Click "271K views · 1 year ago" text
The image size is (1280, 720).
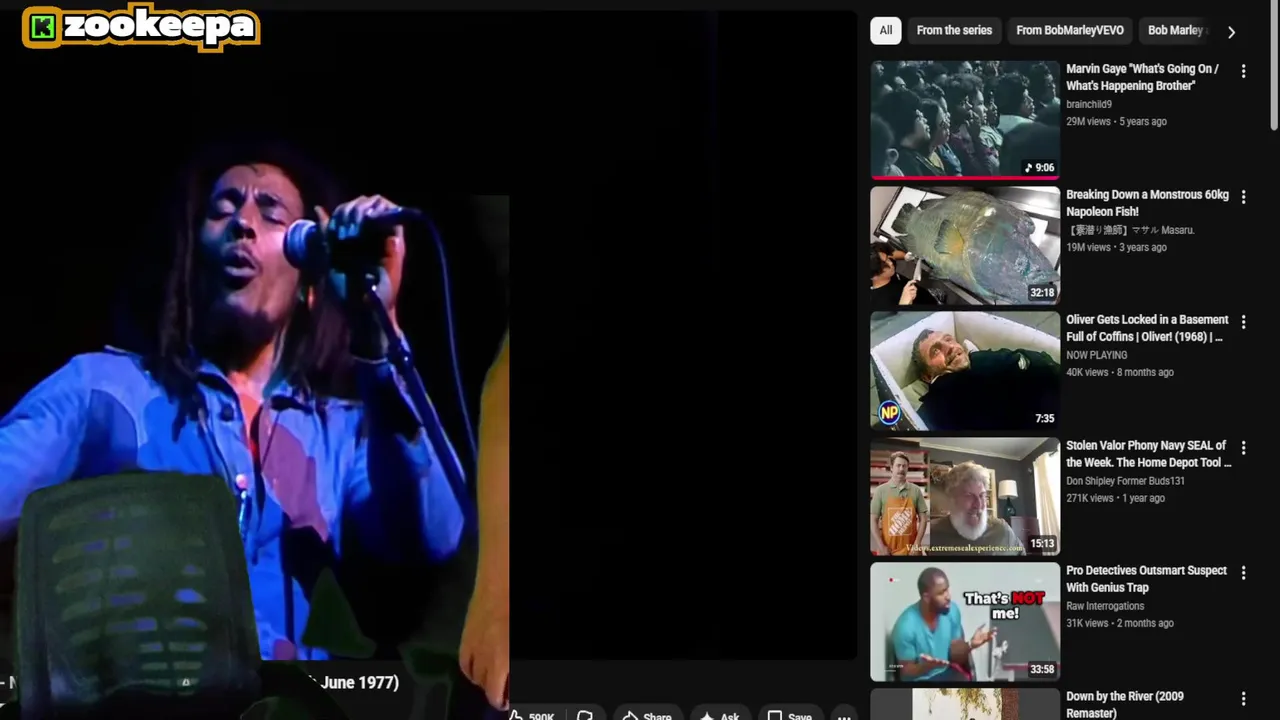(x=1115, y=498)
